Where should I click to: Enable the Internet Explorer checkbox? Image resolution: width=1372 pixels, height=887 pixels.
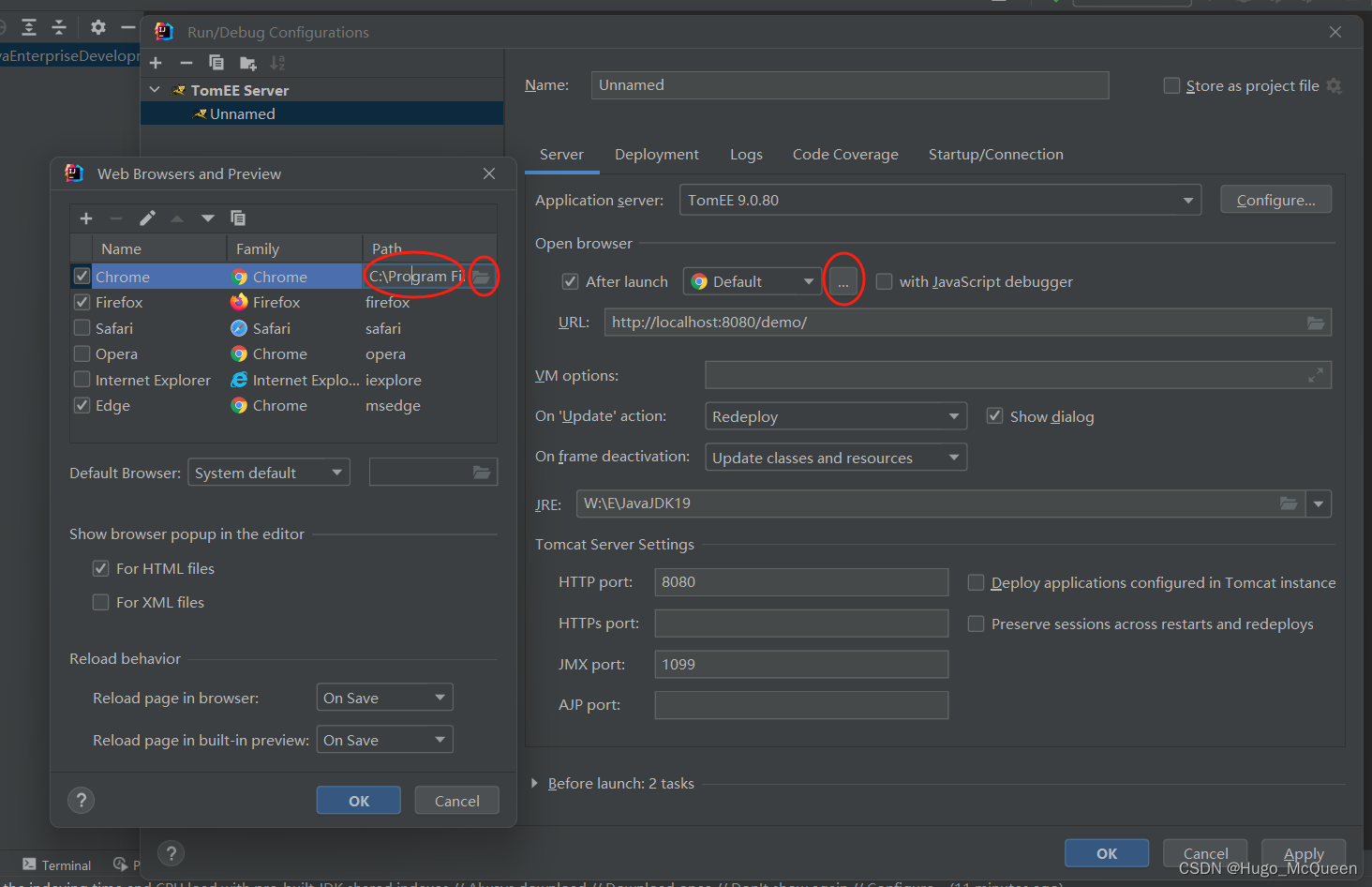point(82,380)
